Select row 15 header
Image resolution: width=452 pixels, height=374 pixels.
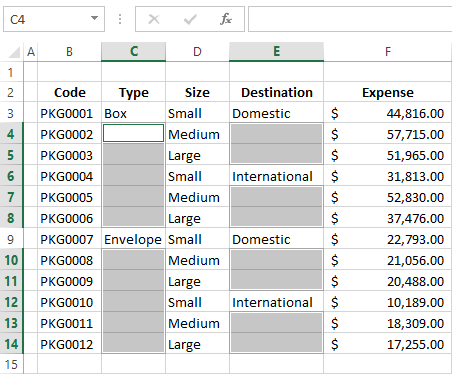[x=11, y=364]
